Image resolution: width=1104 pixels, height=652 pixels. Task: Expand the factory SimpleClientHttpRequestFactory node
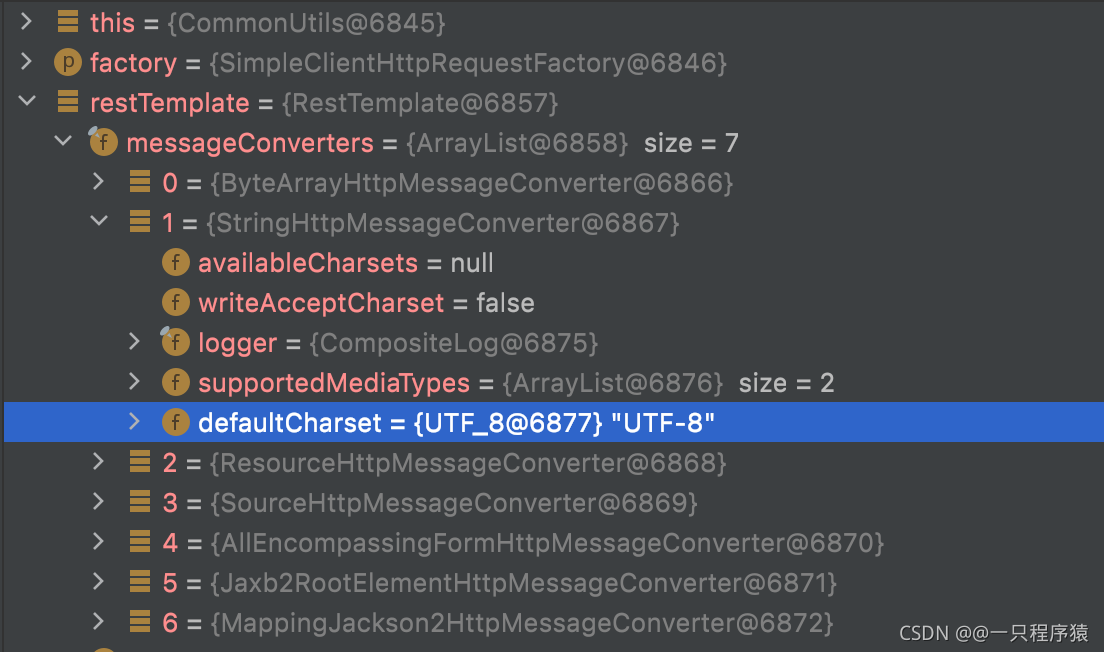pos(24,62)
